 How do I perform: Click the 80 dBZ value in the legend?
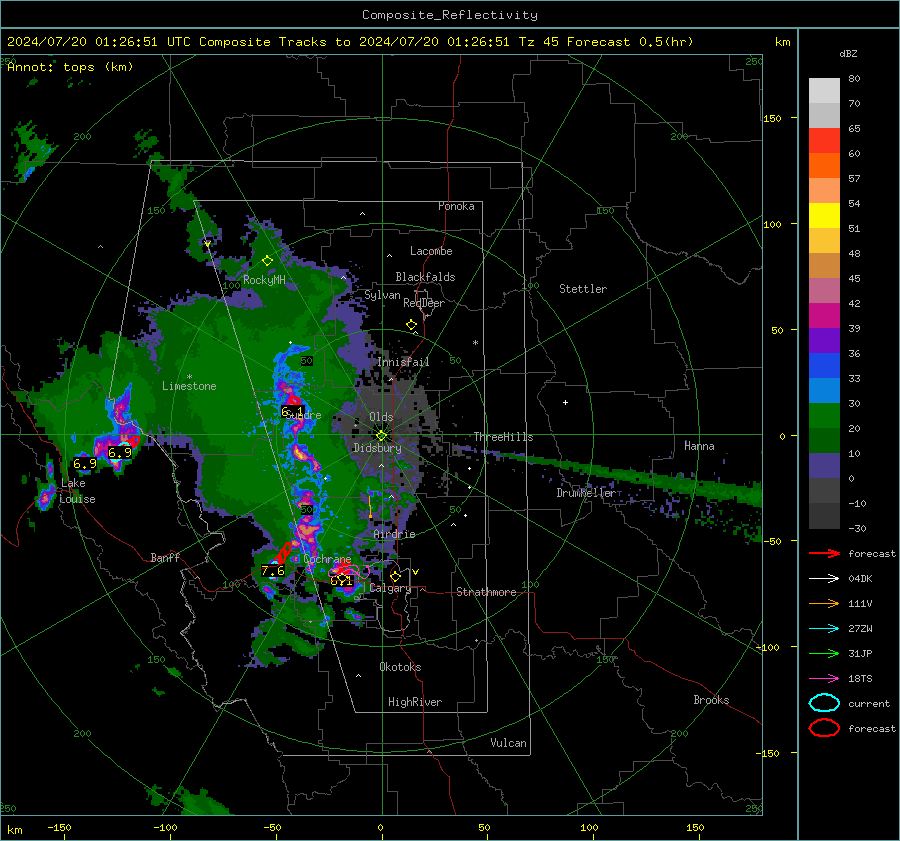(x=854, y=79)
